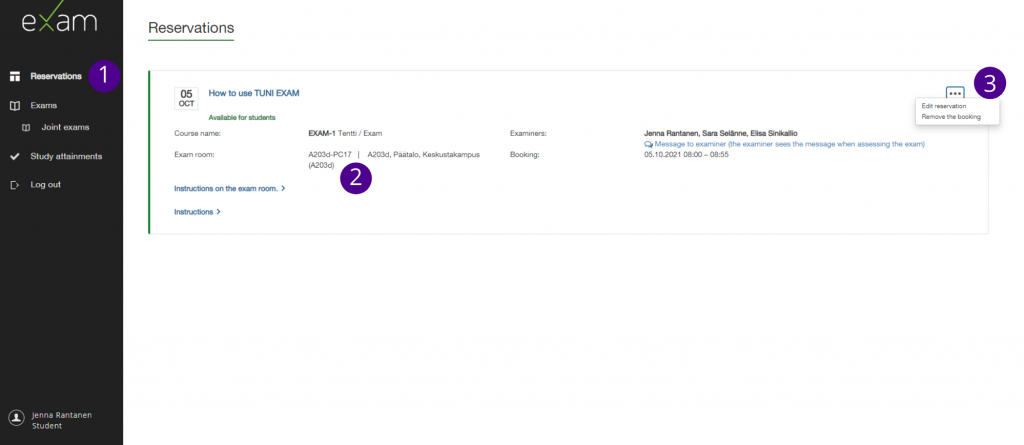
Task: Open the Reservations sidebar item
Action: pyautogui.click(x=56, y=76)
